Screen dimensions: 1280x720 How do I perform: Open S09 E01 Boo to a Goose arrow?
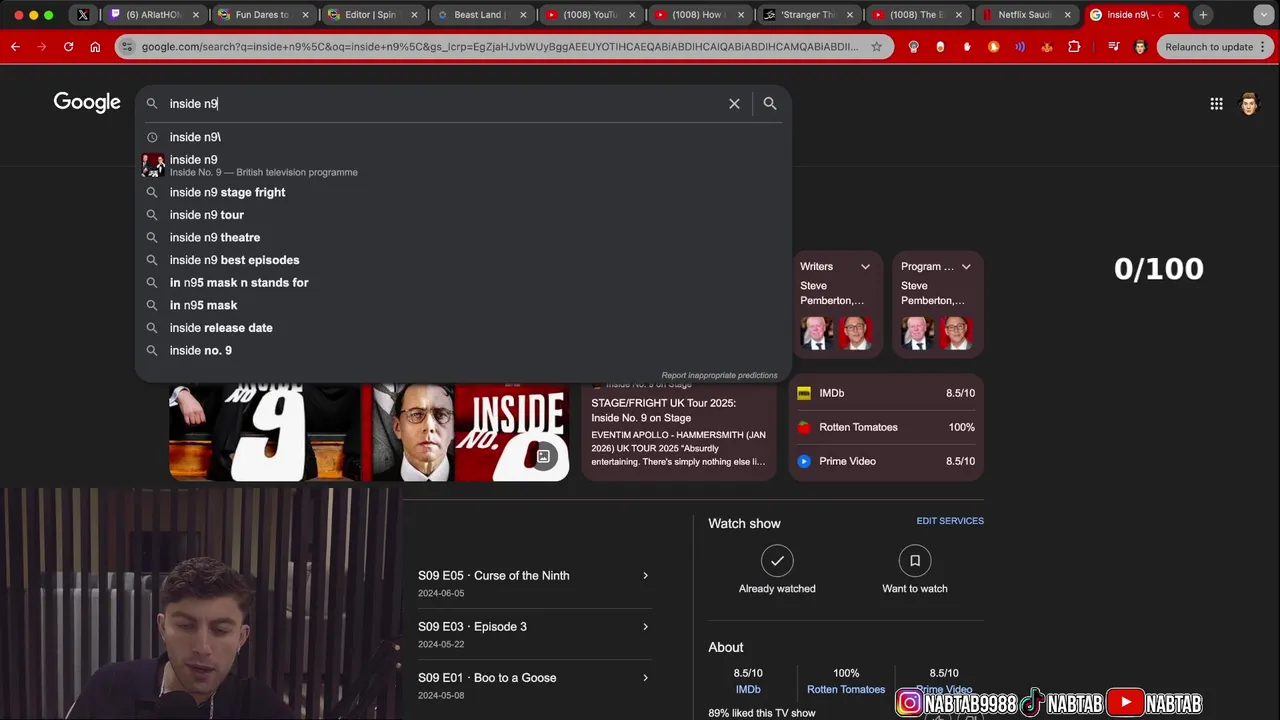(x=645, y=678)
